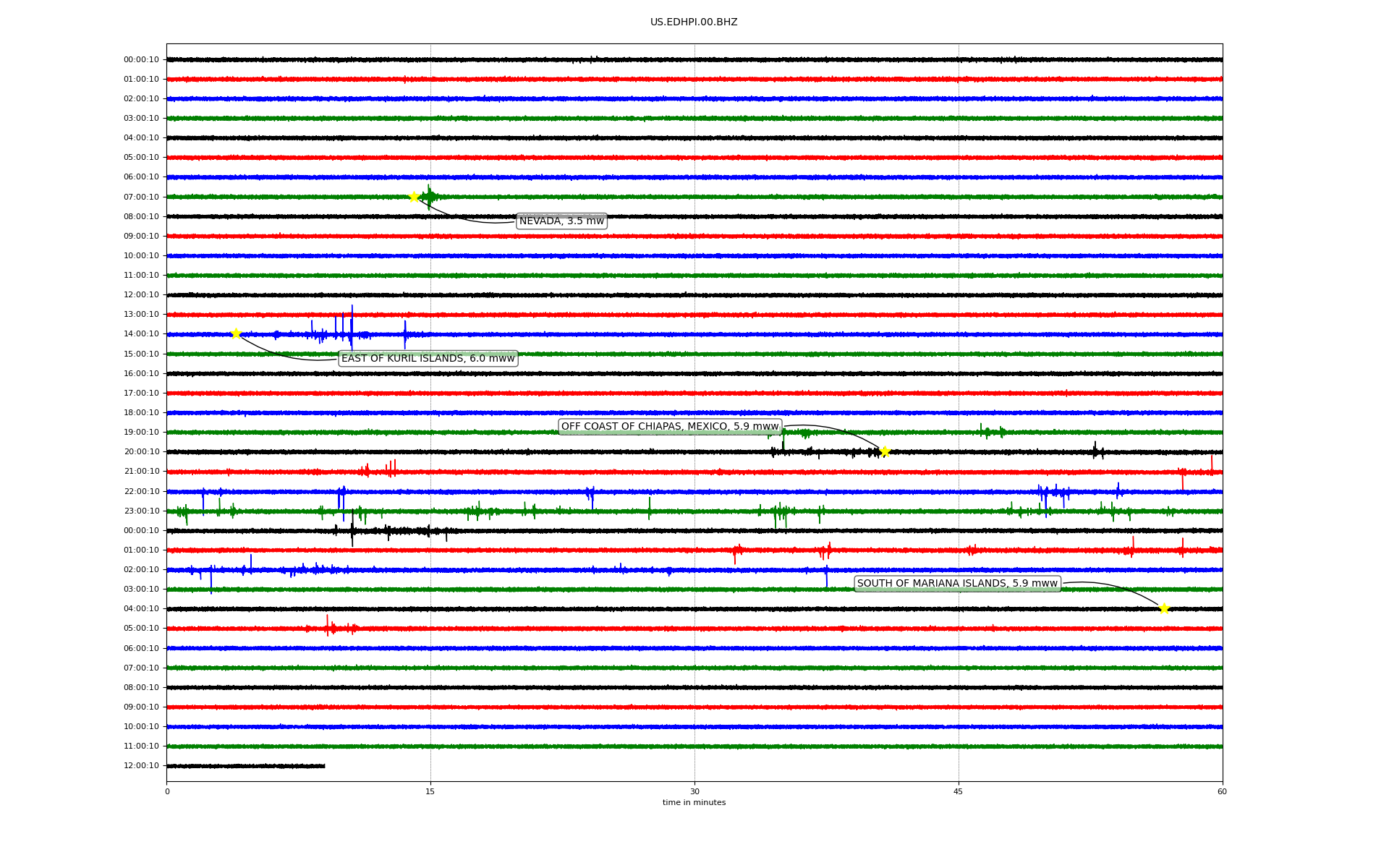The image size is (1389, 868).
Task: Click the '23:00:10' row time label
Action: (x=141, y=511)
